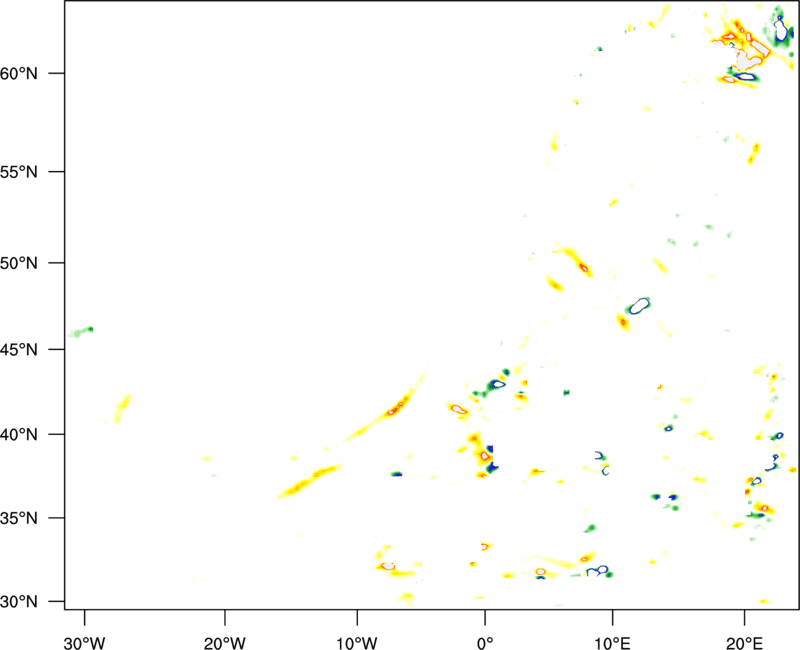This screenshot has height=650, width=800.
Task: Click the 20°E longitude label
Action: pyautogui.click(x=744, y=643)
